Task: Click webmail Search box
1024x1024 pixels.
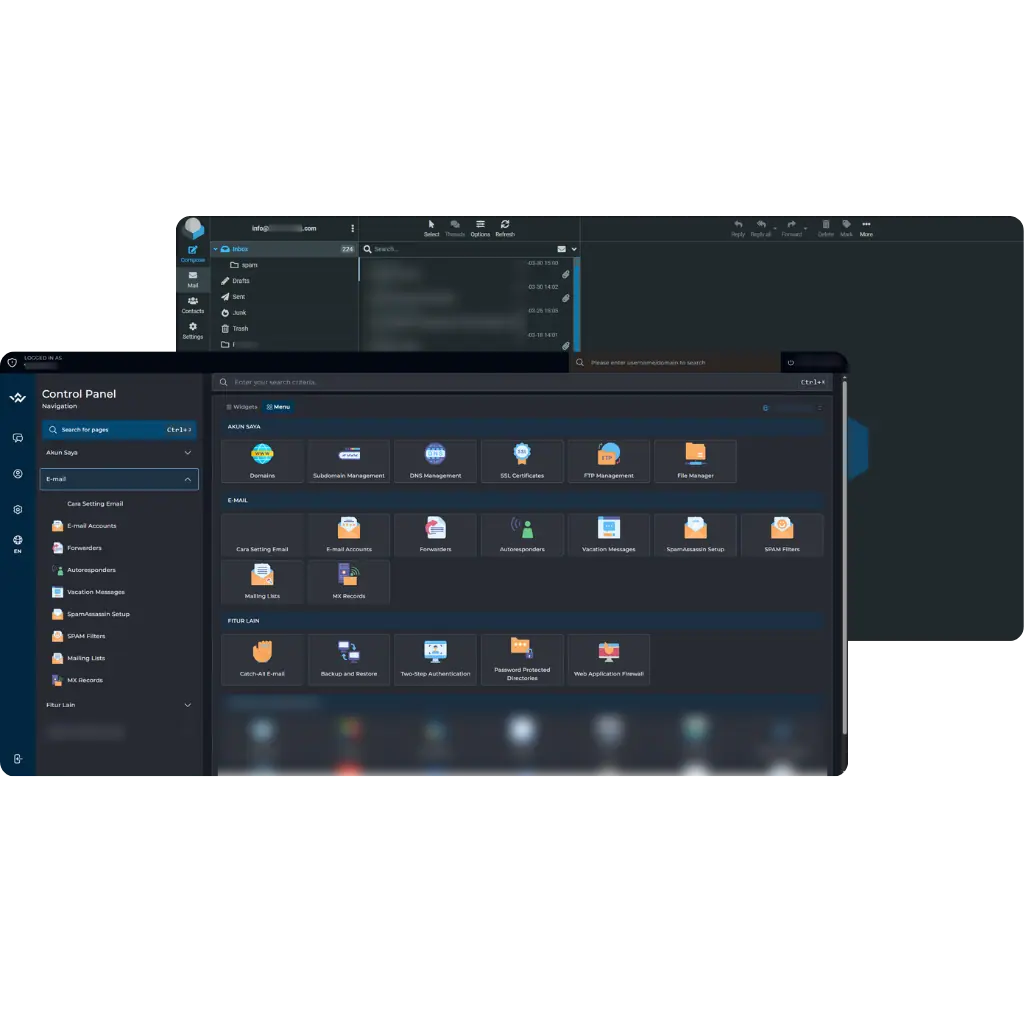Action: tap(456, 249)
